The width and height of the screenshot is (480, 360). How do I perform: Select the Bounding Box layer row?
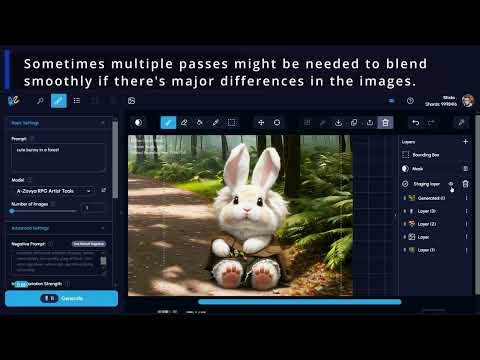(x=435, y=155)
